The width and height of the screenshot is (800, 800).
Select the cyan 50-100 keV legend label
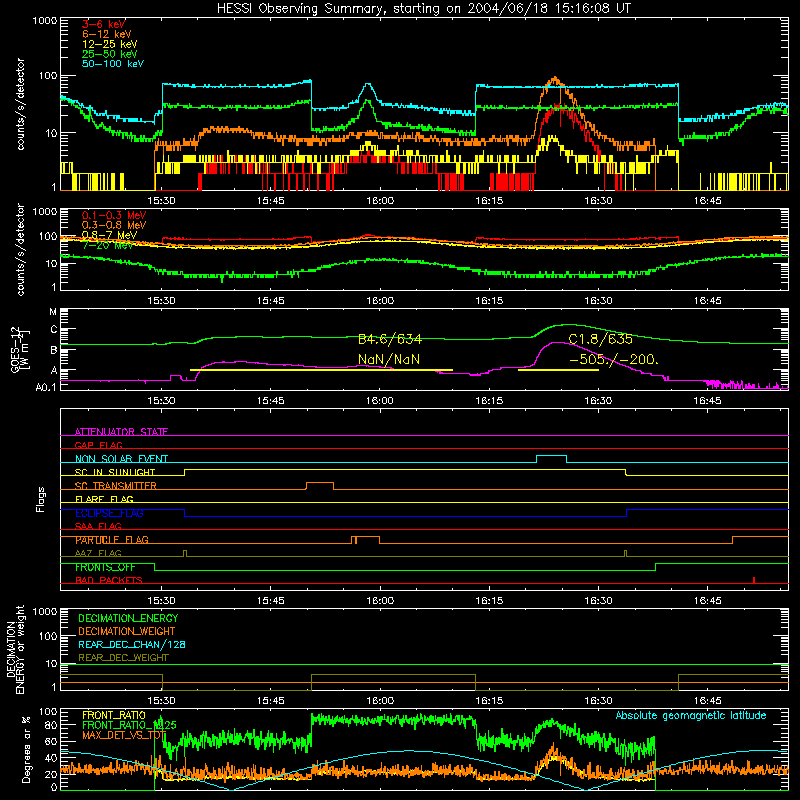[112, 64]
